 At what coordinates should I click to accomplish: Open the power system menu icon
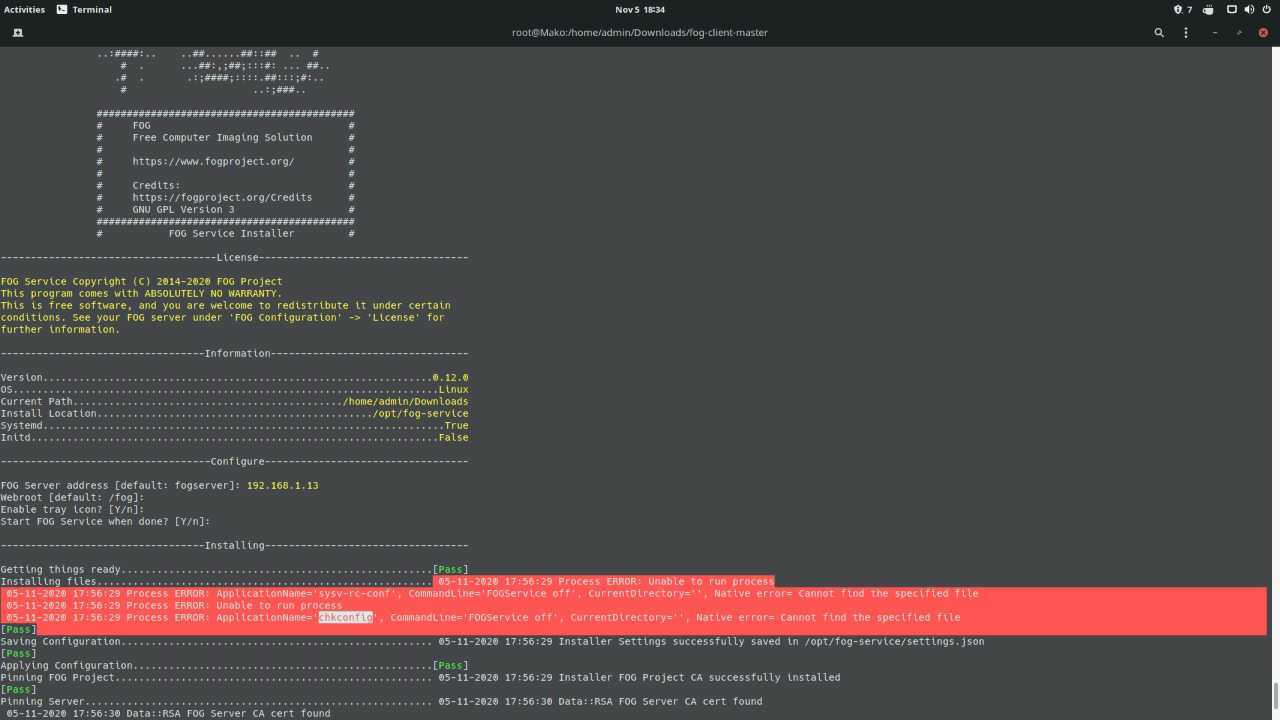coord(1266,9)
